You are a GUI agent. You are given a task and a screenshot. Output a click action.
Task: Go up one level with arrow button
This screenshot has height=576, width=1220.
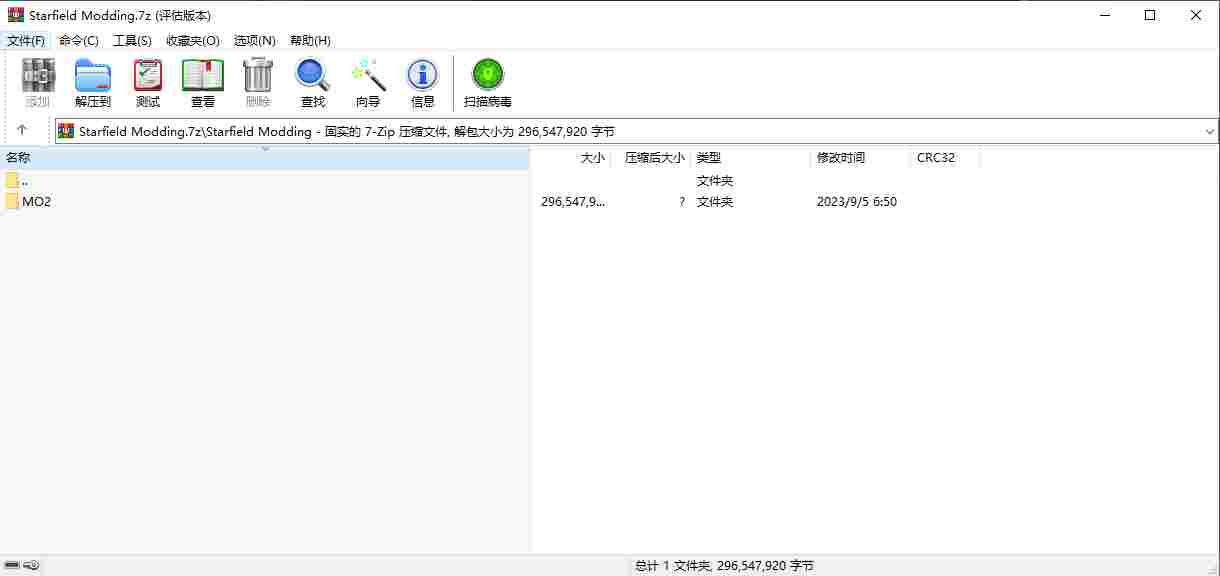(x=22, y=131)
